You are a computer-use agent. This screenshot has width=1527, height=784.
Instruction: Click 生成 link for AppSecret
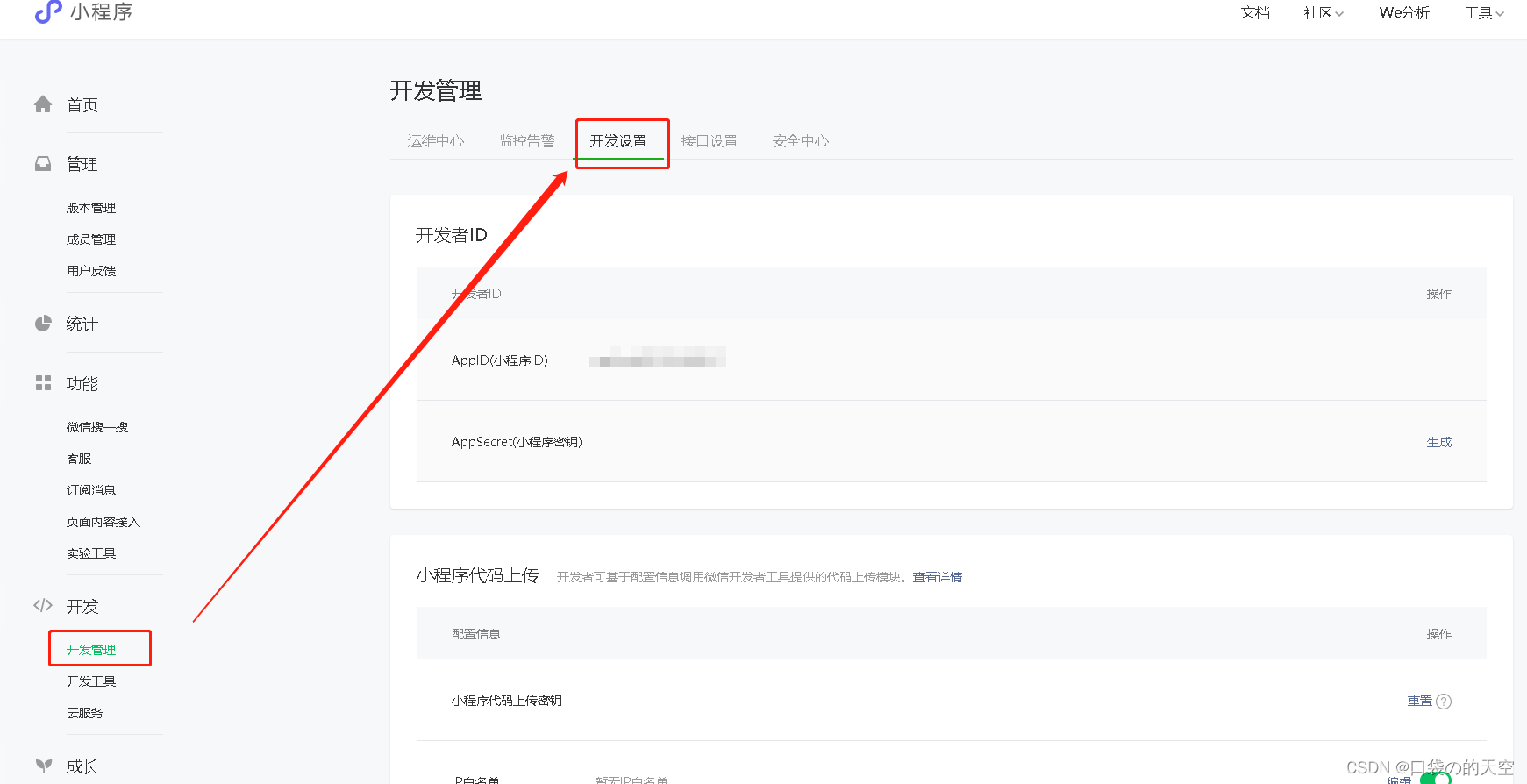(x=1439, y=442)
